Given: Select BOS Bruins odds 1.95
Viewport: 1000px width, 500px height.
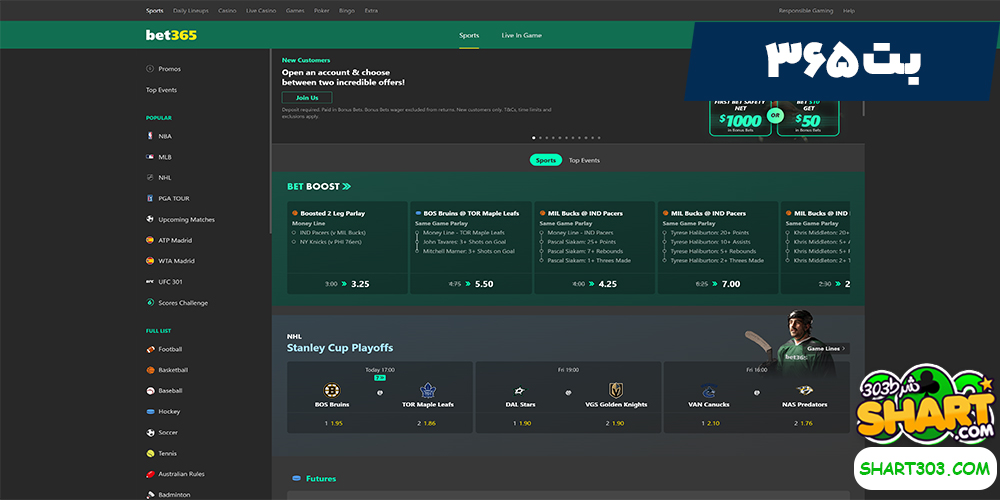Looking at the screenshot, I should pyautogui.click(x=334, y=423).
